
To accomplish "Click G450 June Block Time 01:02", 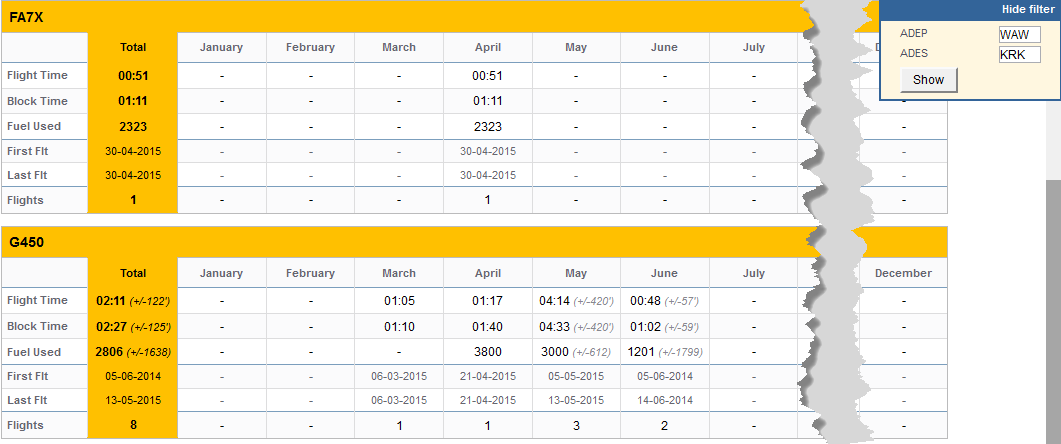I will point(664,326).
